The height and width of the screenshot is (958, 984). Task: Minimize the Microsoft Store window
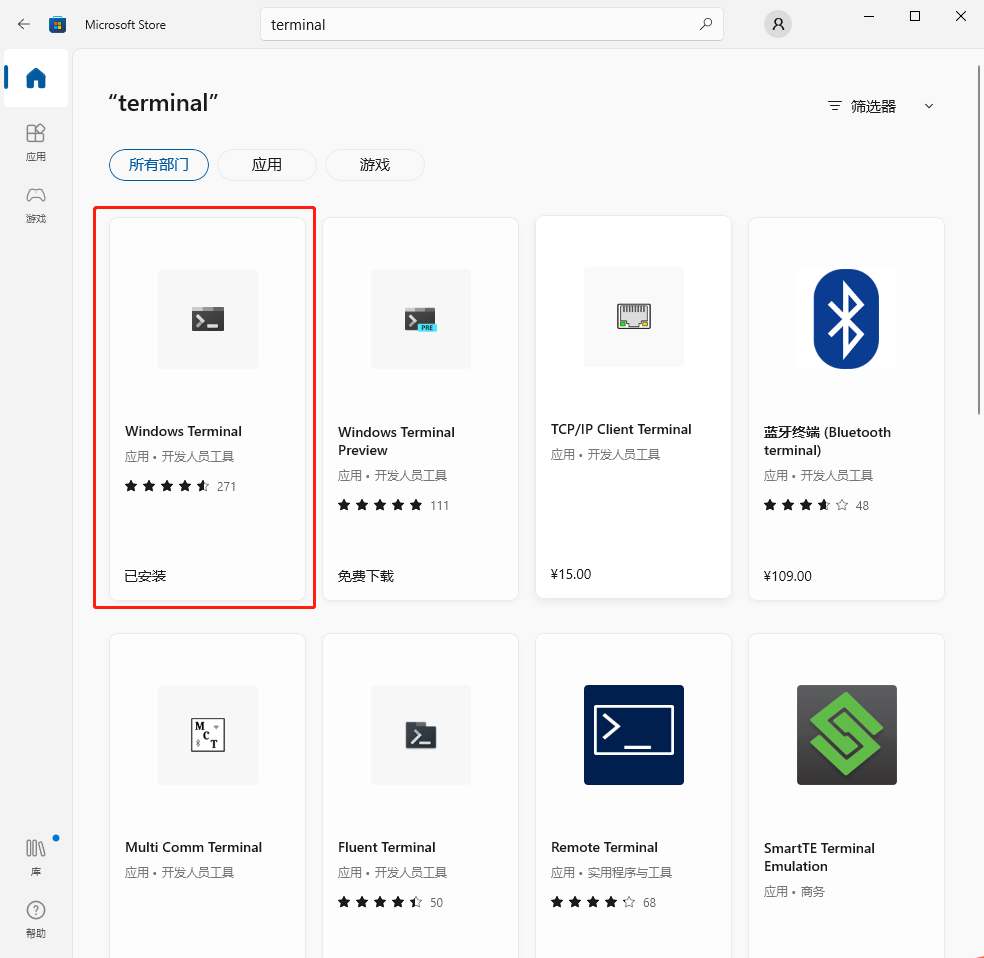[x=869, y=16]
